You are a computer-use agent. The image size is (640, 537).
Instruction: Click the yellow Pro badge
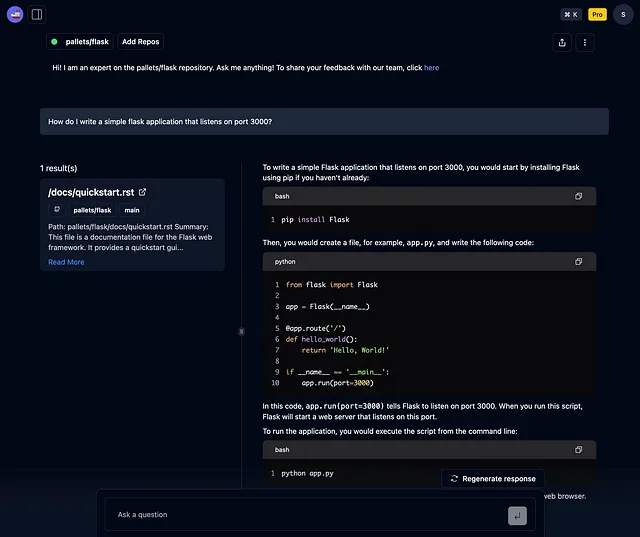point(597,14)
